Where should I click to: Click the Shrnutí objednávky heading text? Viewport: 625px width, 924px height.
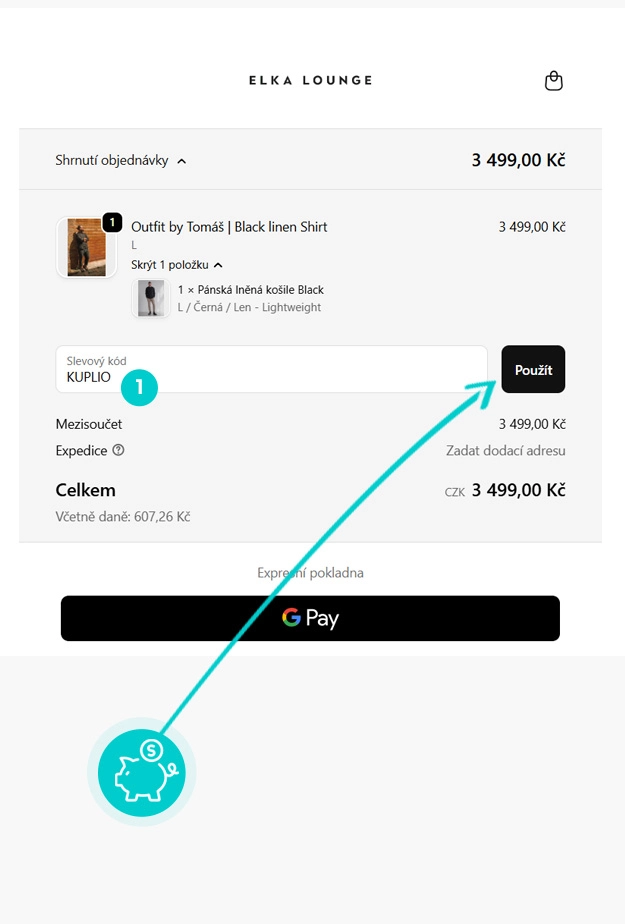[x=112, y=160]
